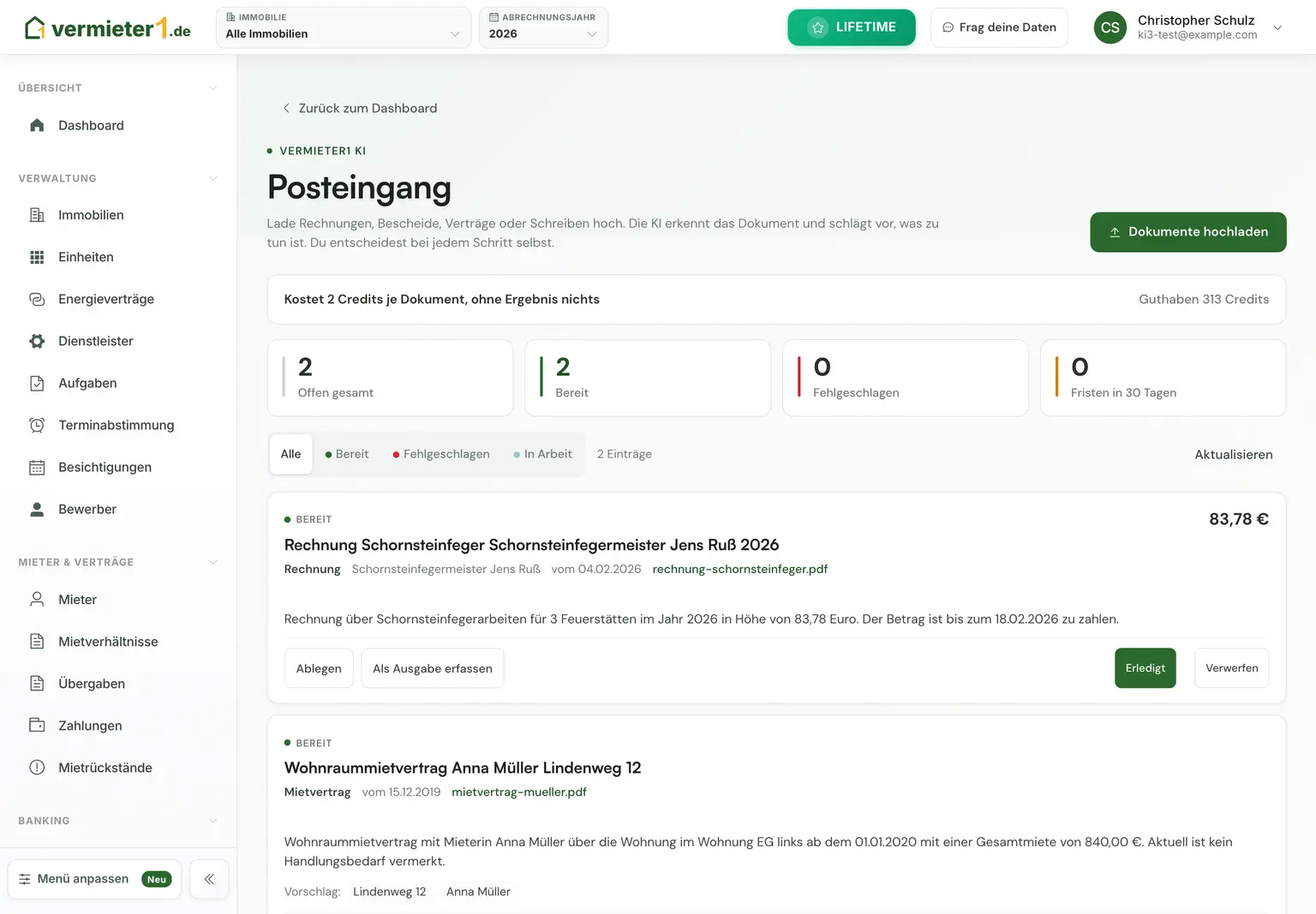
Task: Click Ablegen on the Schornsteinfeger invoice
Action: [x=319, y=668]
